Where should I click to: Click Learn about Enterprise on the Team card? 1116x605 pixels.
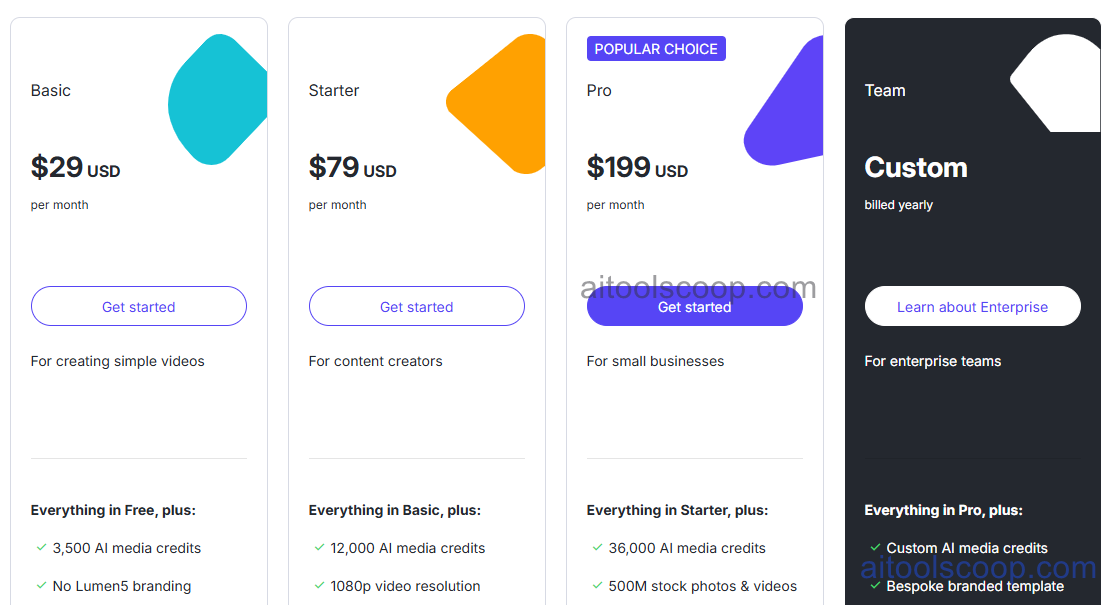[x=972, y=306]
